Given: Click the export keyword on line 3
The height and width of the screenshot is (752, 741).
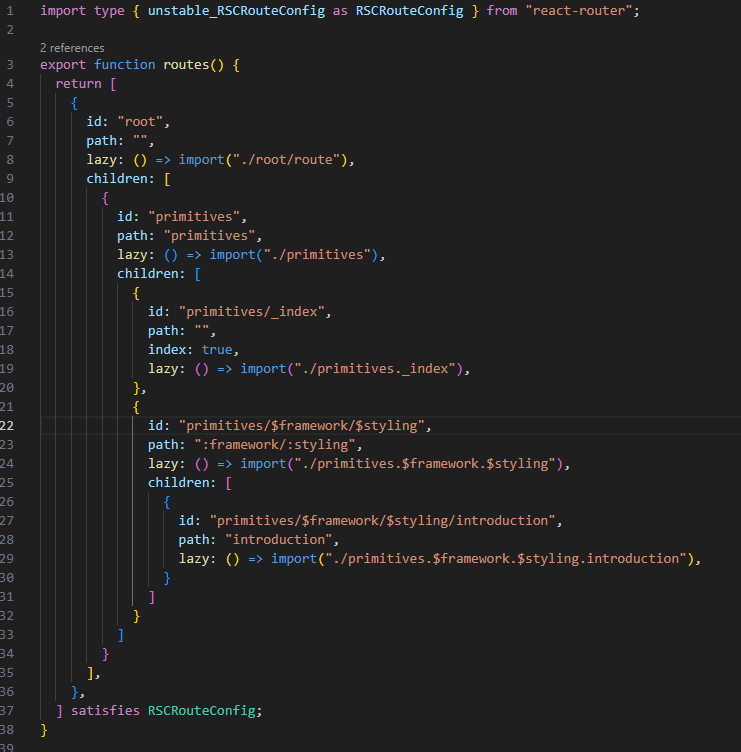Looking at the screenshot, I should [x=63, y=65].
